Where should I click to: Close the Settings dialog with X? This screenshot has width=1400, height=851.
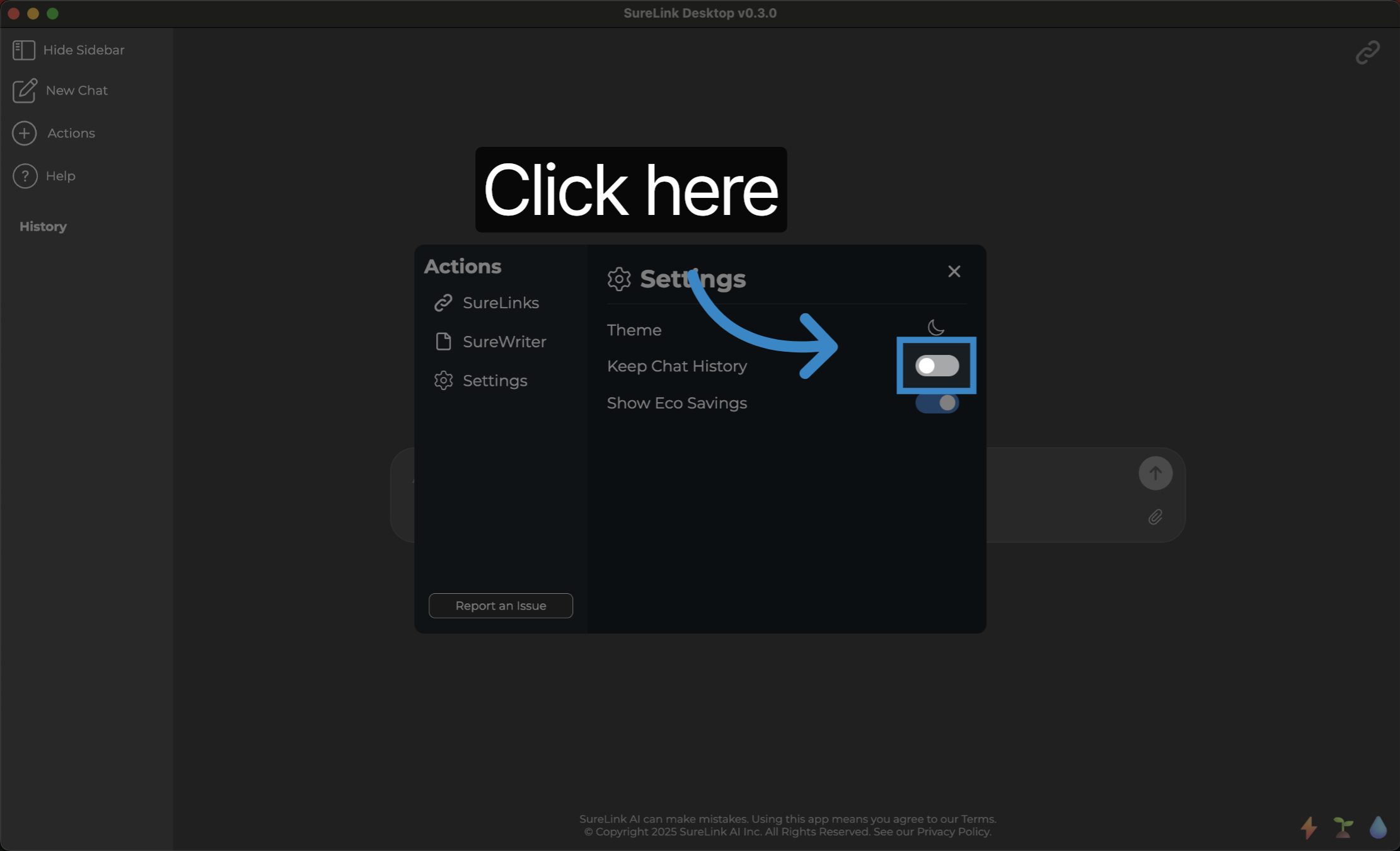coord(954,271)
